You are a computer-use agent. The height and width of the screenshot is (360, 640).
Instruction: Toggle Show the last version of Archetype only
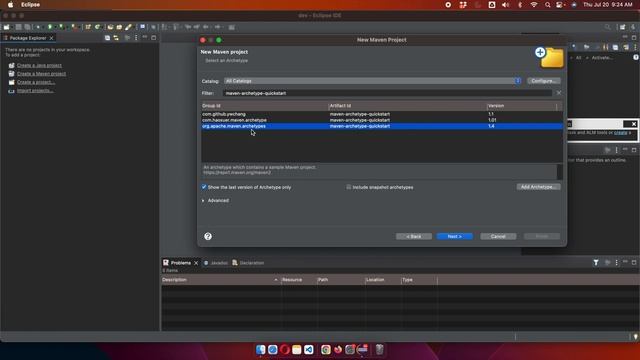point(204,187)
